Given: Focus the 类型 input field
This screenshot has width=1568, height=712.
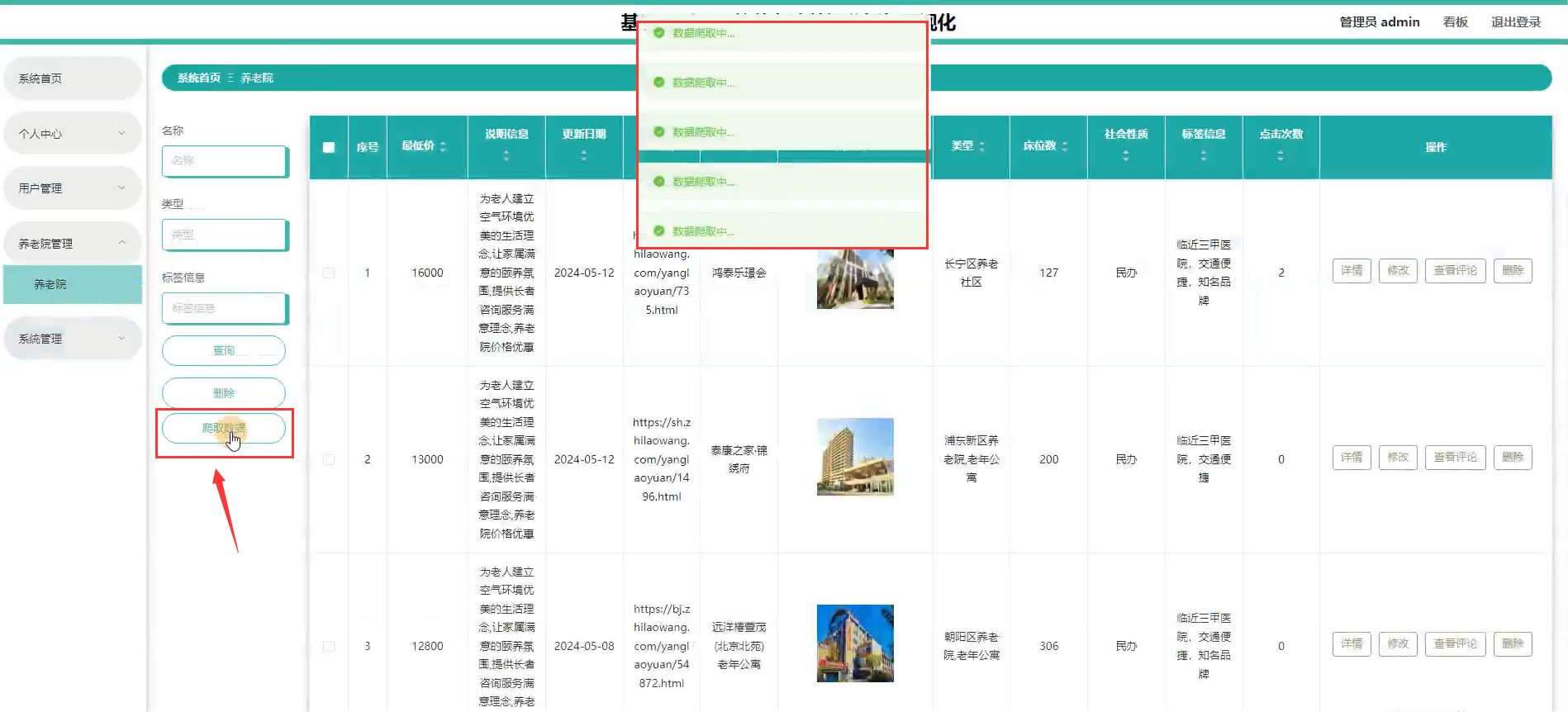Looking at the screenshot, I should (226, 235).
